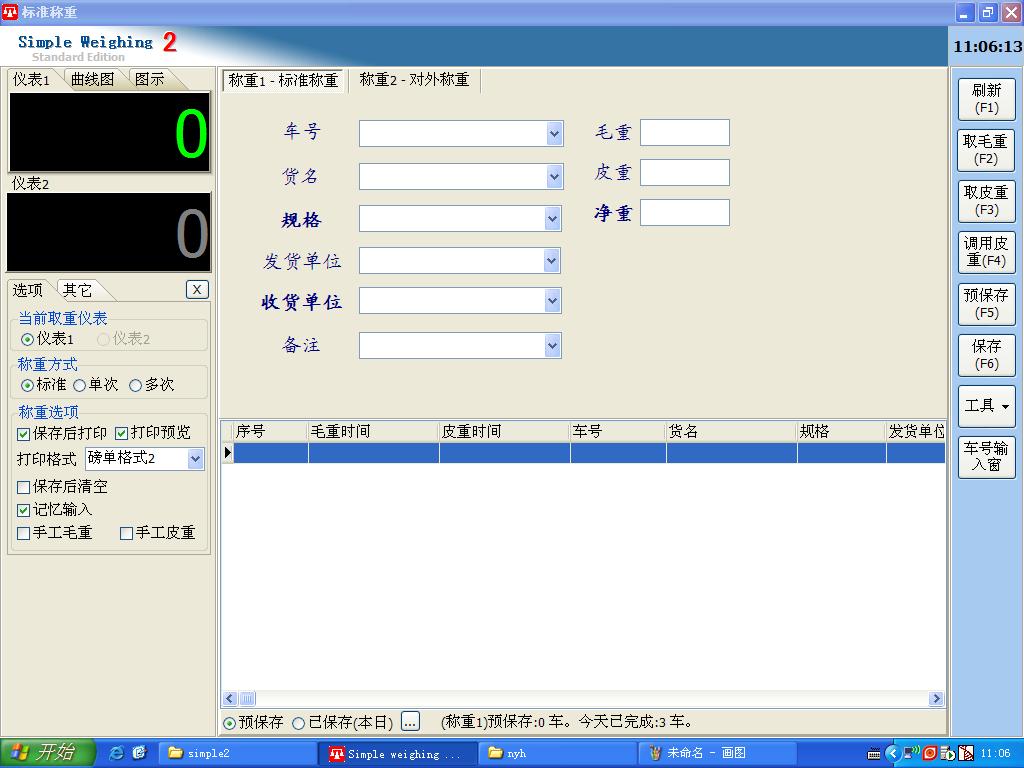Image resolution: width=1024 pixels, height=768 pixels.
Task: Open the 打印格式 dropdown showing 磅单格式2
Action: click(x=195, y=459)
